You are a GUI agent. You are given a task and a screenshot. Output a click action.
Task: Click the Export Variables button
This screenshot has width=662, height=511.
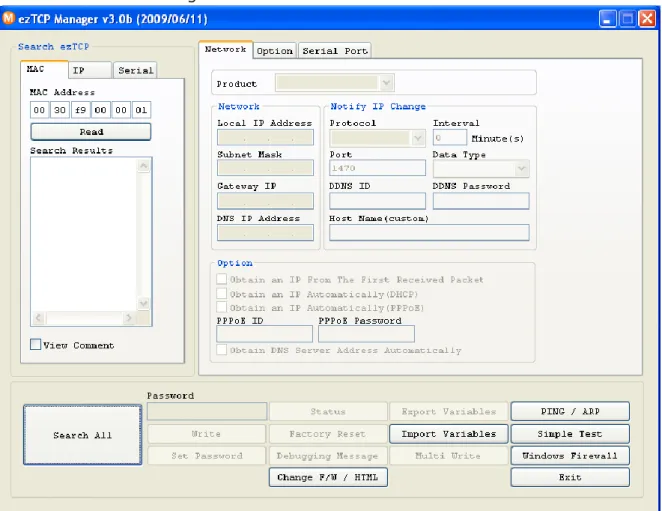click(x=448, y=411)
